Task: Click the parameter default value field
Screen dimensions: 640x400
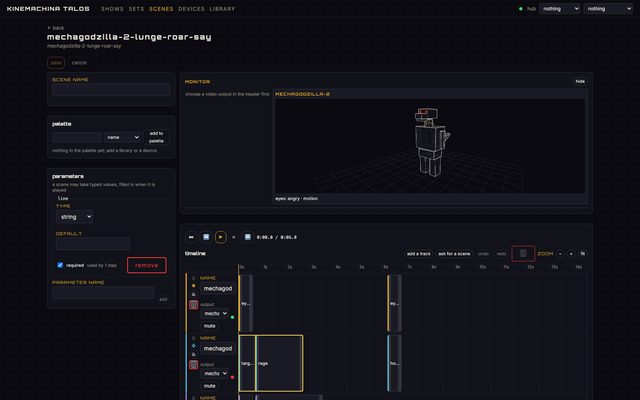Action: [93, 244]
